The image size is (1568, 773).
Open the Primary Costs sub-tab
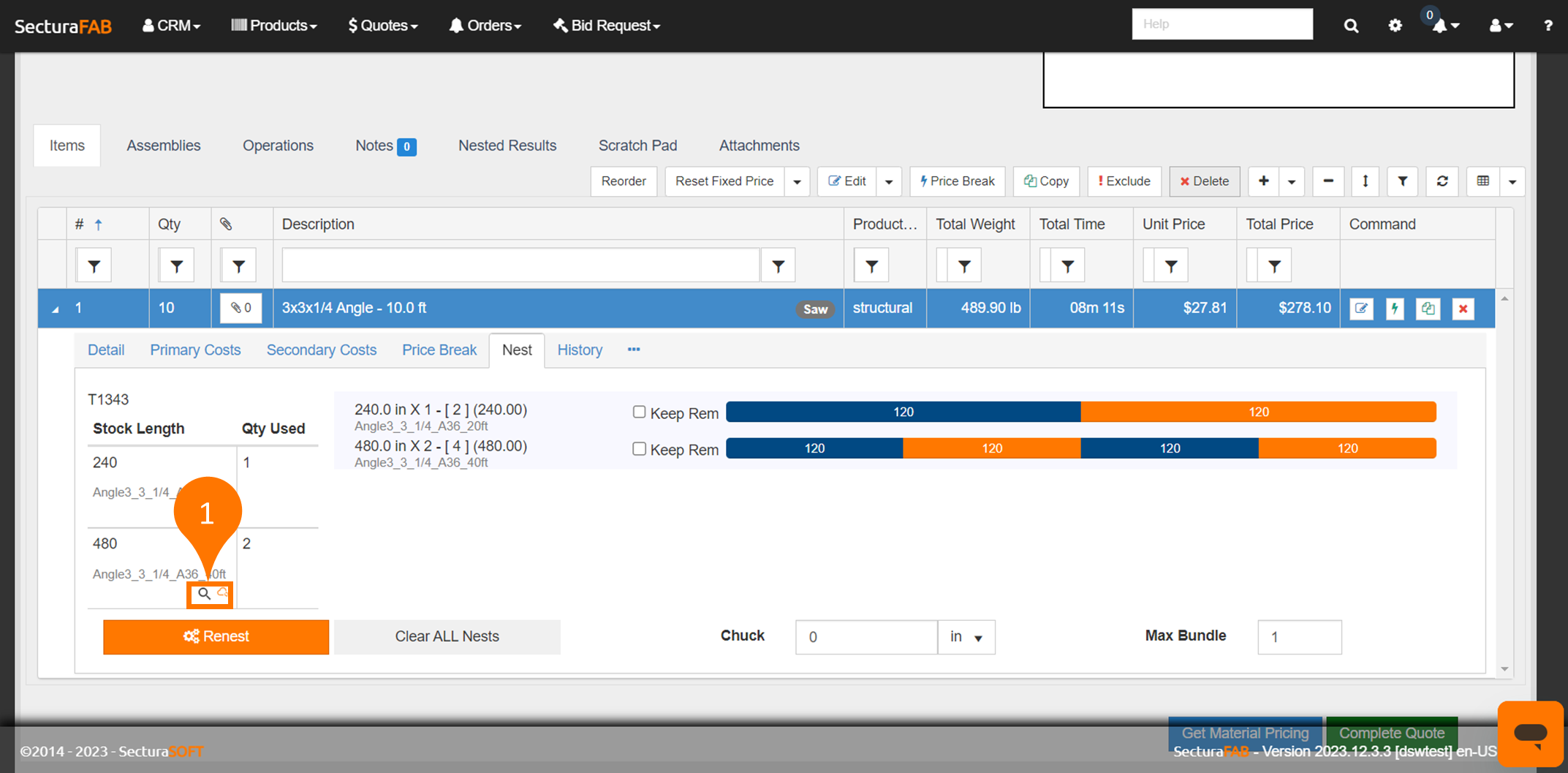(x=195, y=350)
